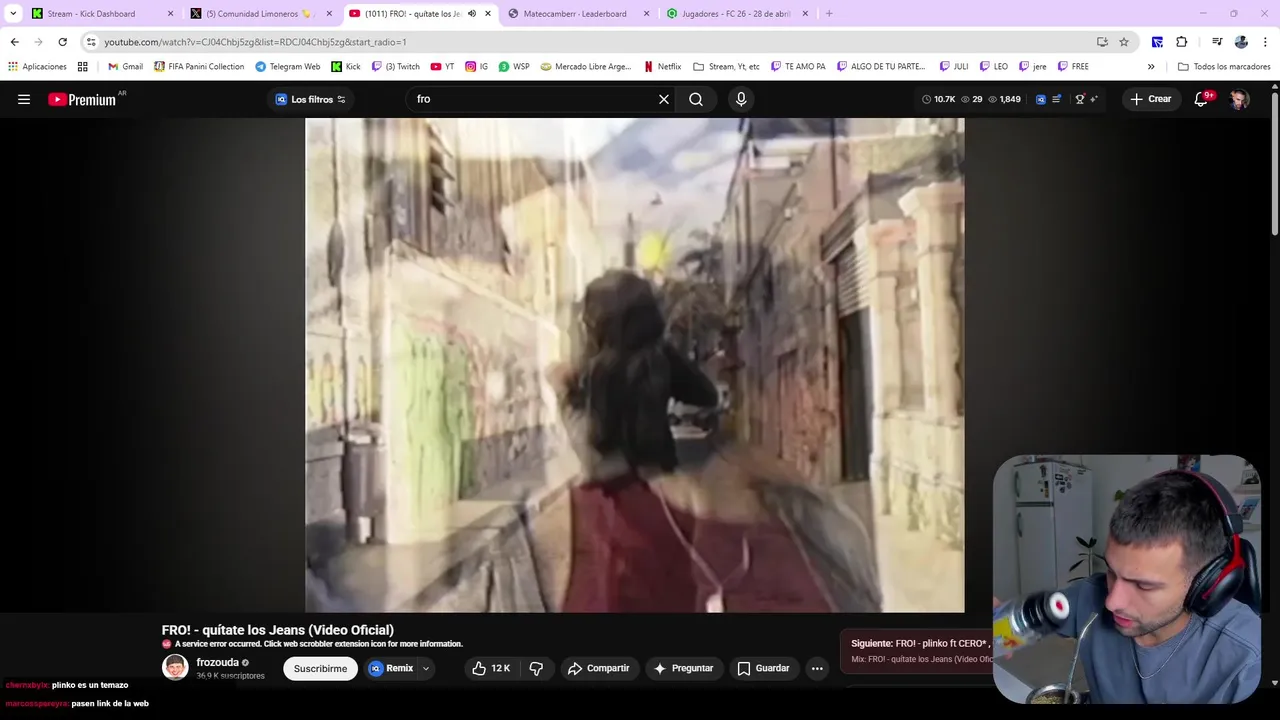Open the list icon next to vidIQ
The image size is (1280, 720).
[x=1057, y=99]
